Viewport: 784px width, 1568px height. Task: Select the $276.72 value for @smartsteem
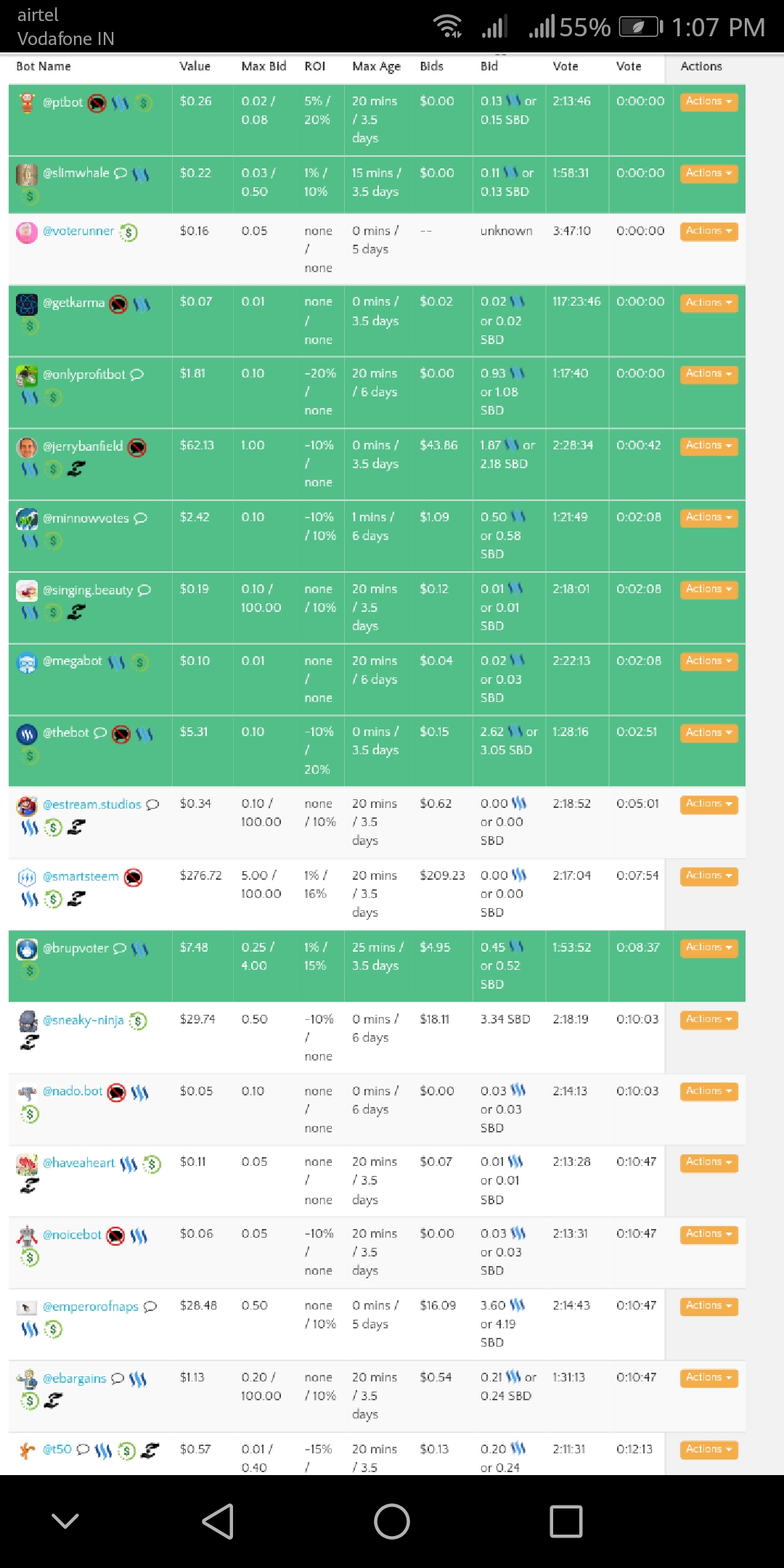(x=200, y=875)
